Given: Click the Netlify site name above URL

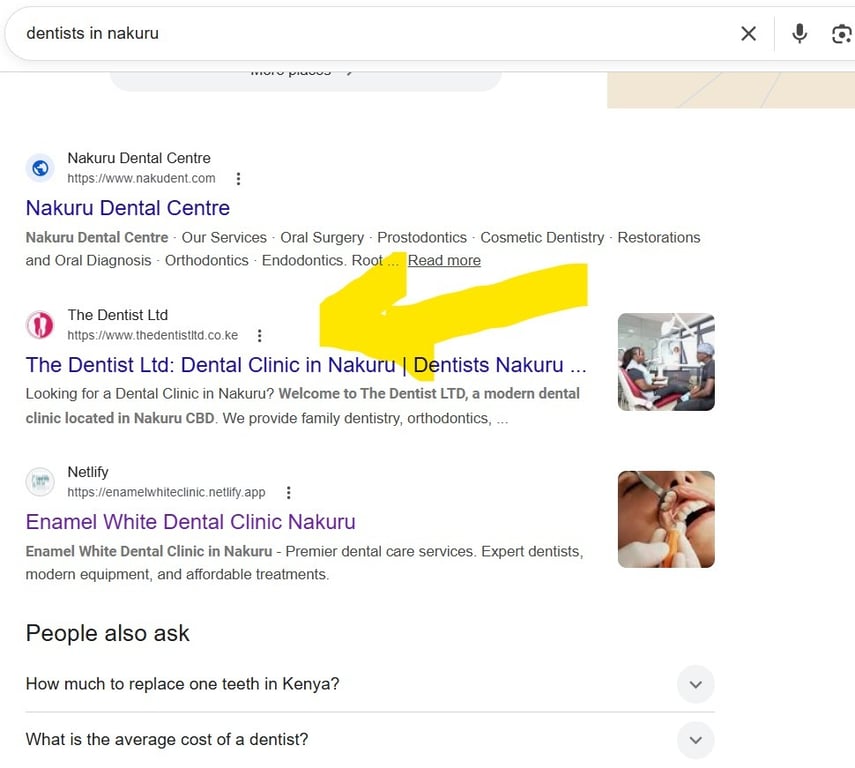Looking at the screenshot, I should (x=88, y=472).
